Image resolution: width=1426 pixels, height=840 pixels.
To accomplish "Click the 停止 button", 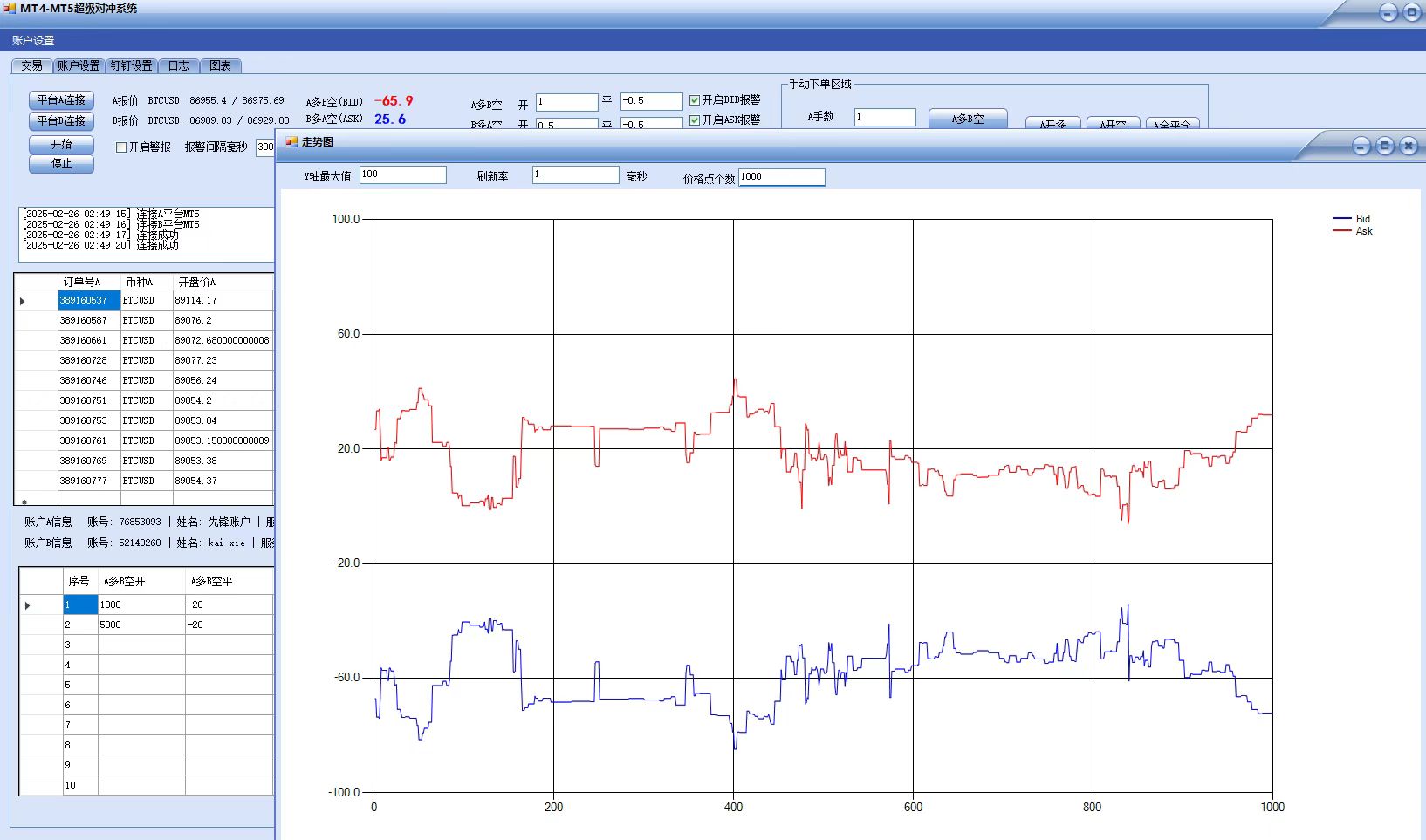I will coord(61,164).
